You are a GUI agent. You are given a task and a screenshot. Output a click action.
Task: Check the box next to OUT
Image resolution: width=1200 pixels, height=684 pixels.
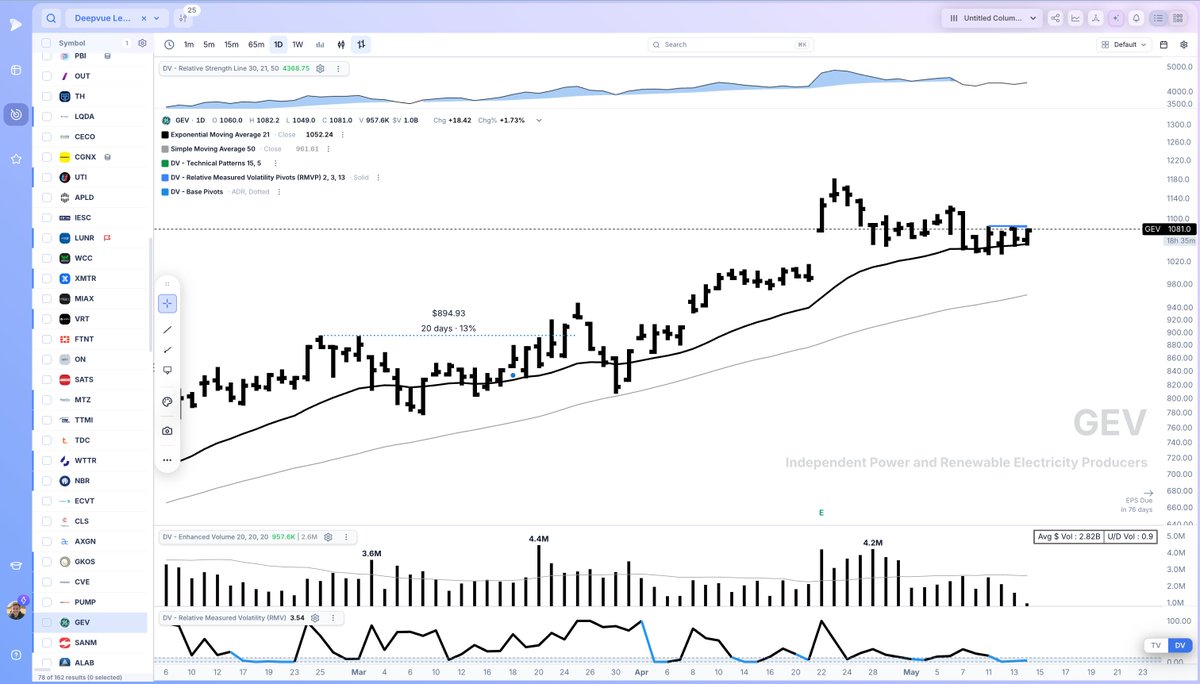coord(46,76)
